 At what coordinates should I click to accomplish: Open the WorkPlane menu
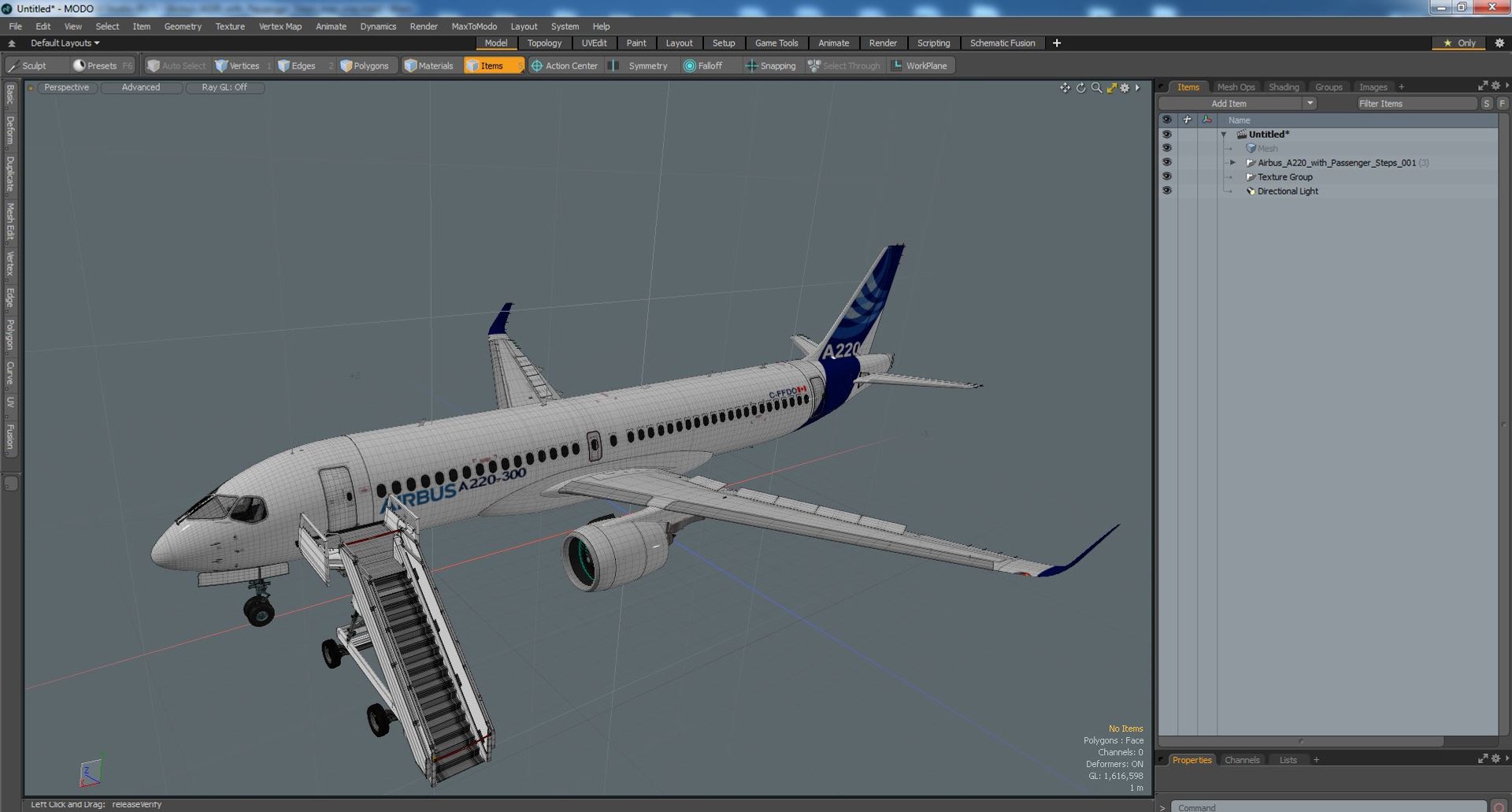click(920, 65)
